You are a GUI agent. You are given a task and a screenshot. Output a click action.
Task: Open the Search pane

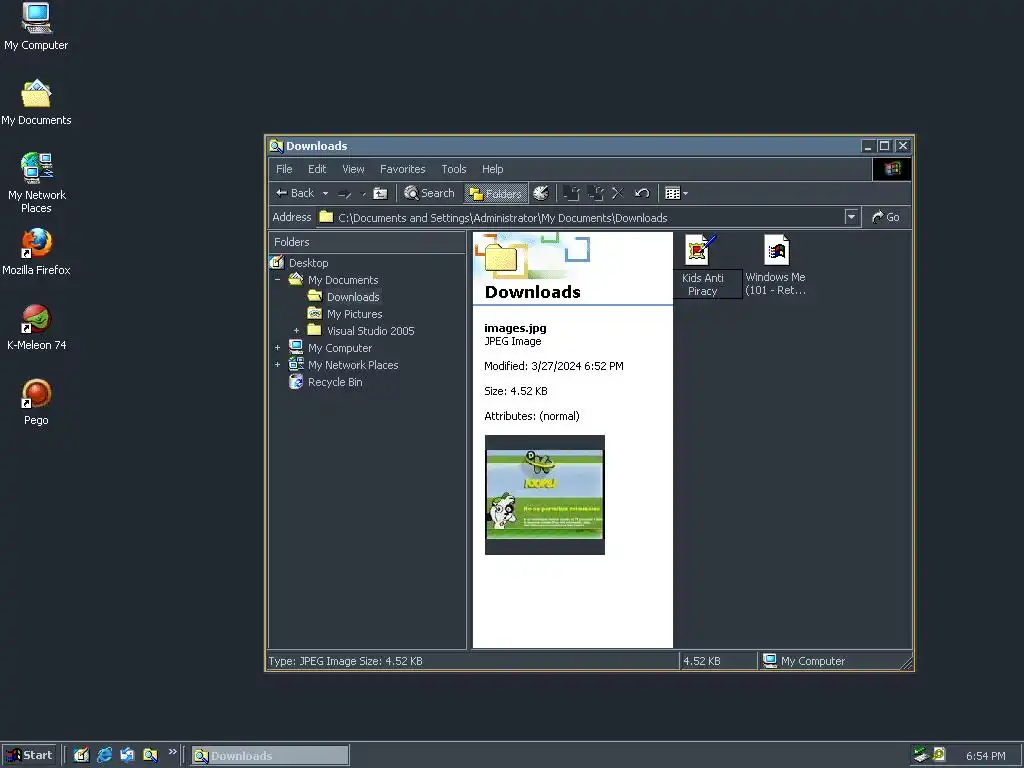[429, 193]
